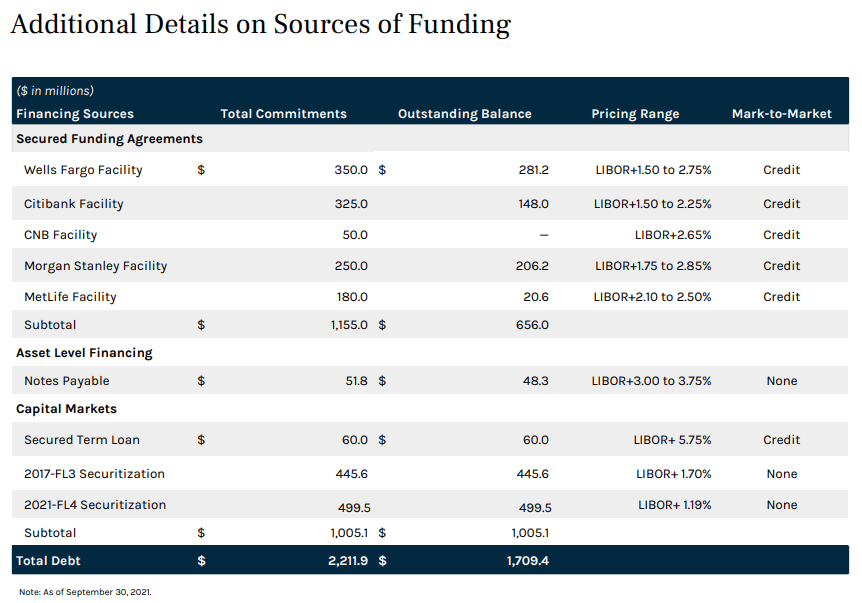Viewport: 862px width, 603px height.
Task: Select the 2021-FL4 Securitization row
Action: (94, 505)
